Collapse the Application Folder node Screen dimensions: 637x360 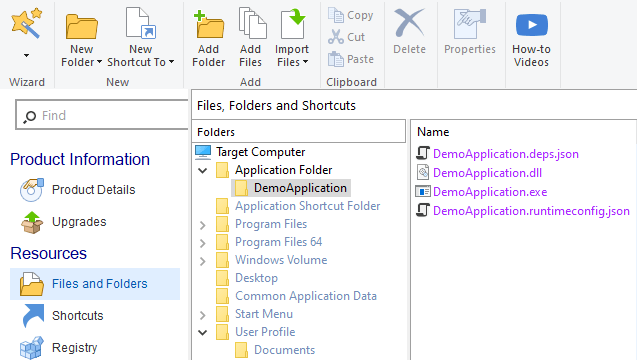coord(203,170)
